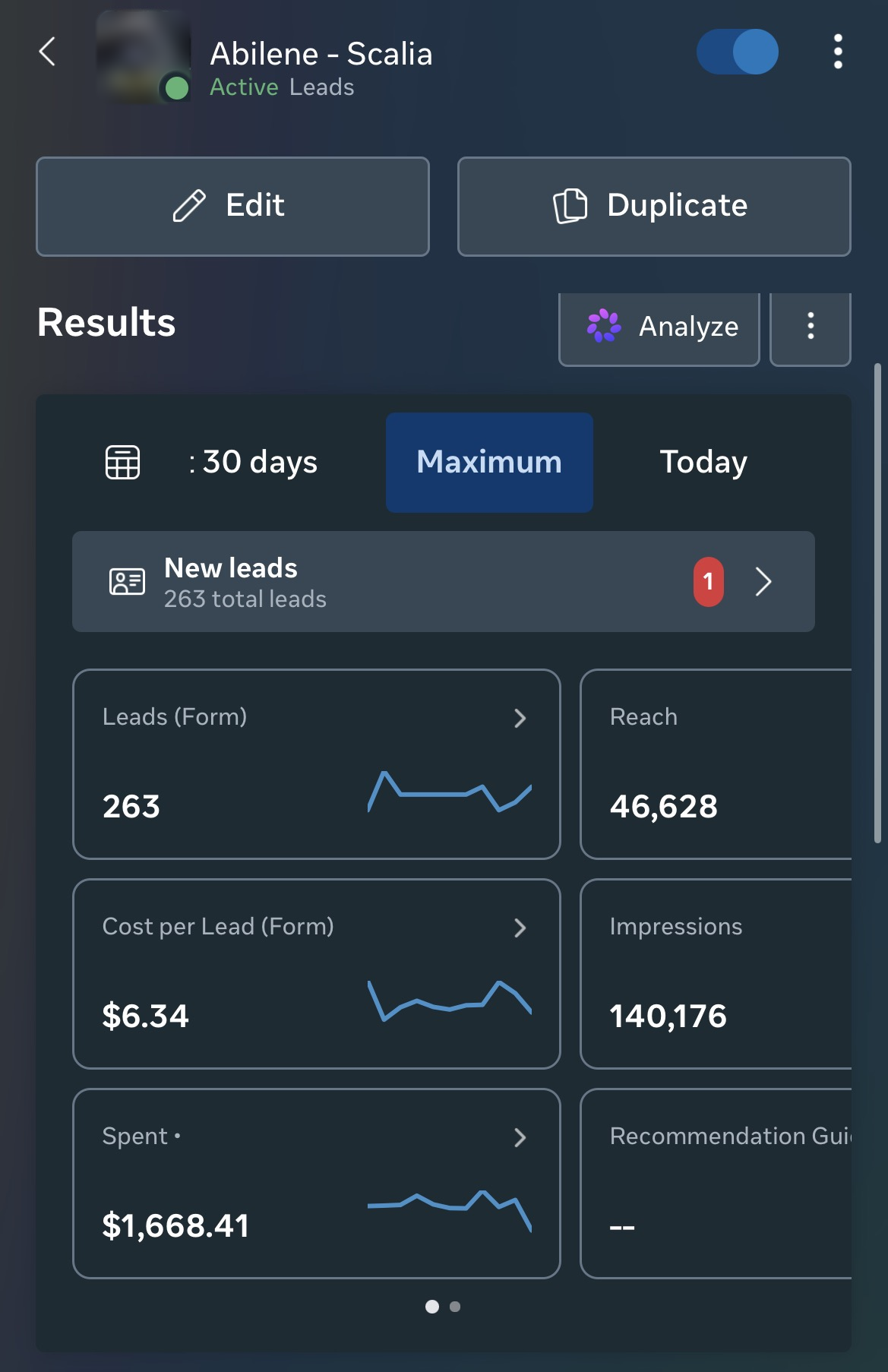
Task: Tap the $6.34 cost value
Action: coord(145,1016)
